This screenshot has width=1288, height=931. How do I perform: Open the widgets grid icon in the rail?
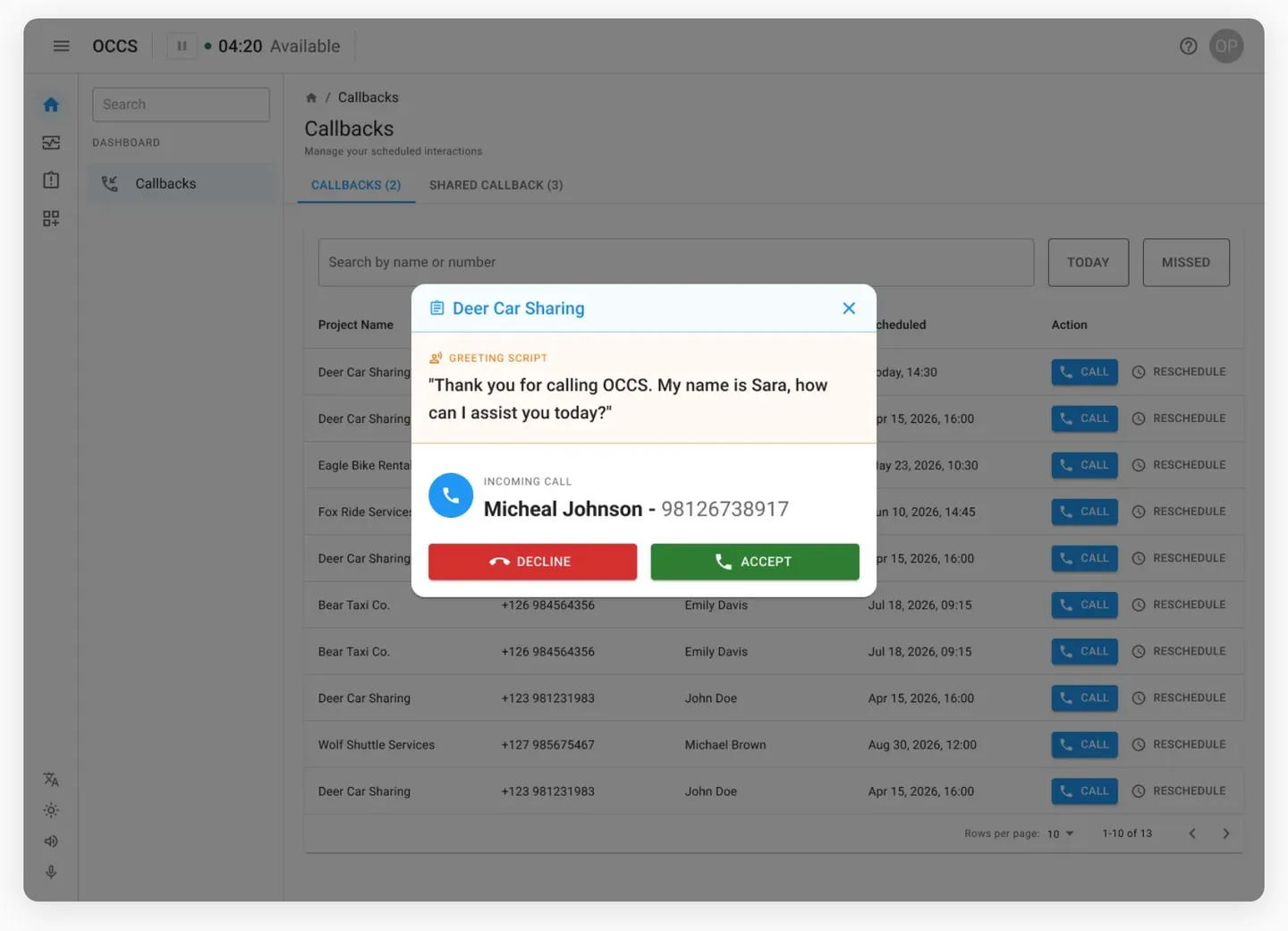point(51,218)
